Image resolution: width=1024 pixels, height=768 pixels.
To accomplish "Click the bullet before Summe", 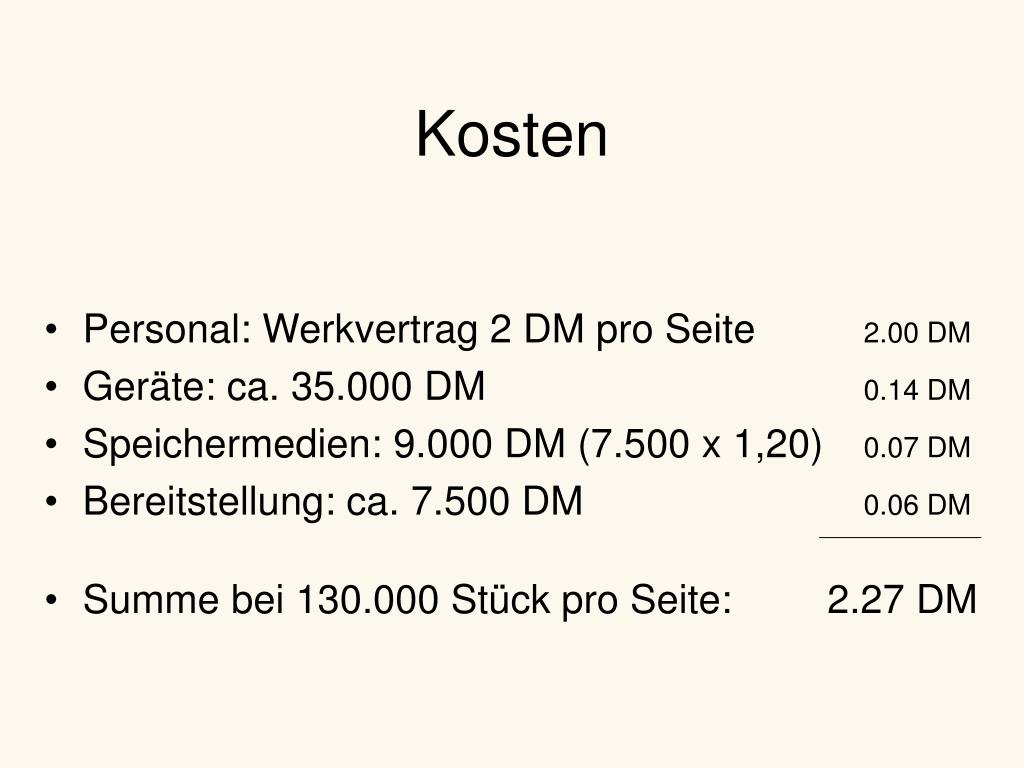I will click(x=52, y=600).
